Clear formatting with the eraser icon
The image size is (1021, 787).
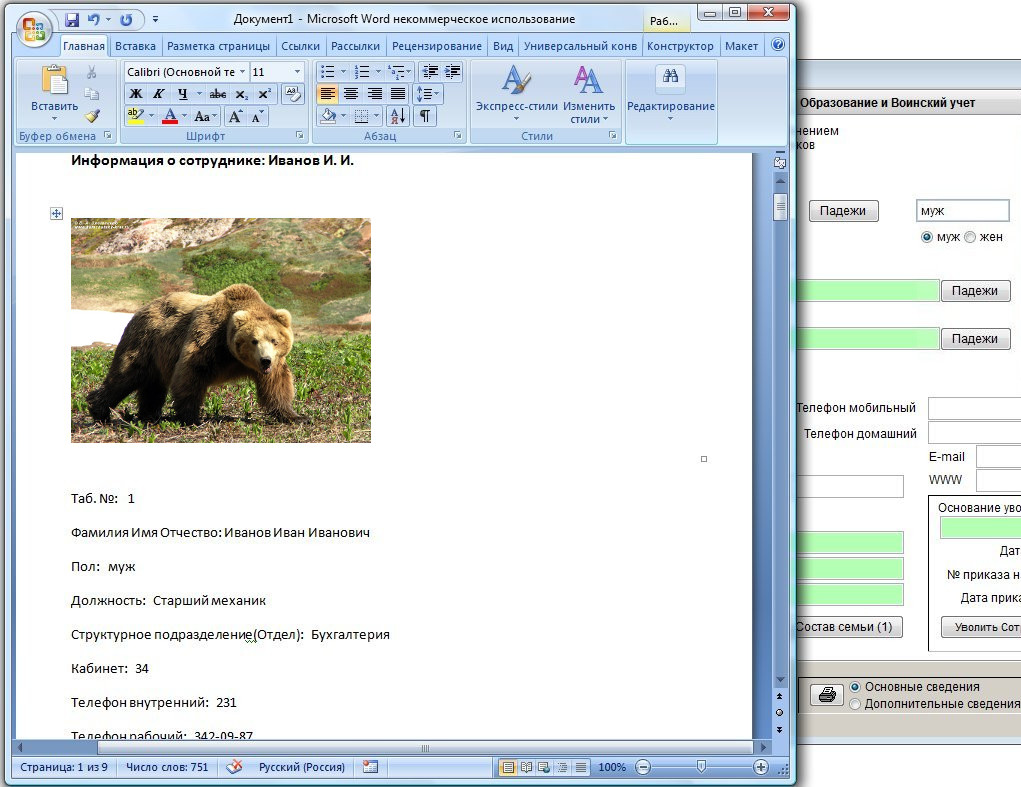[292, 94]
